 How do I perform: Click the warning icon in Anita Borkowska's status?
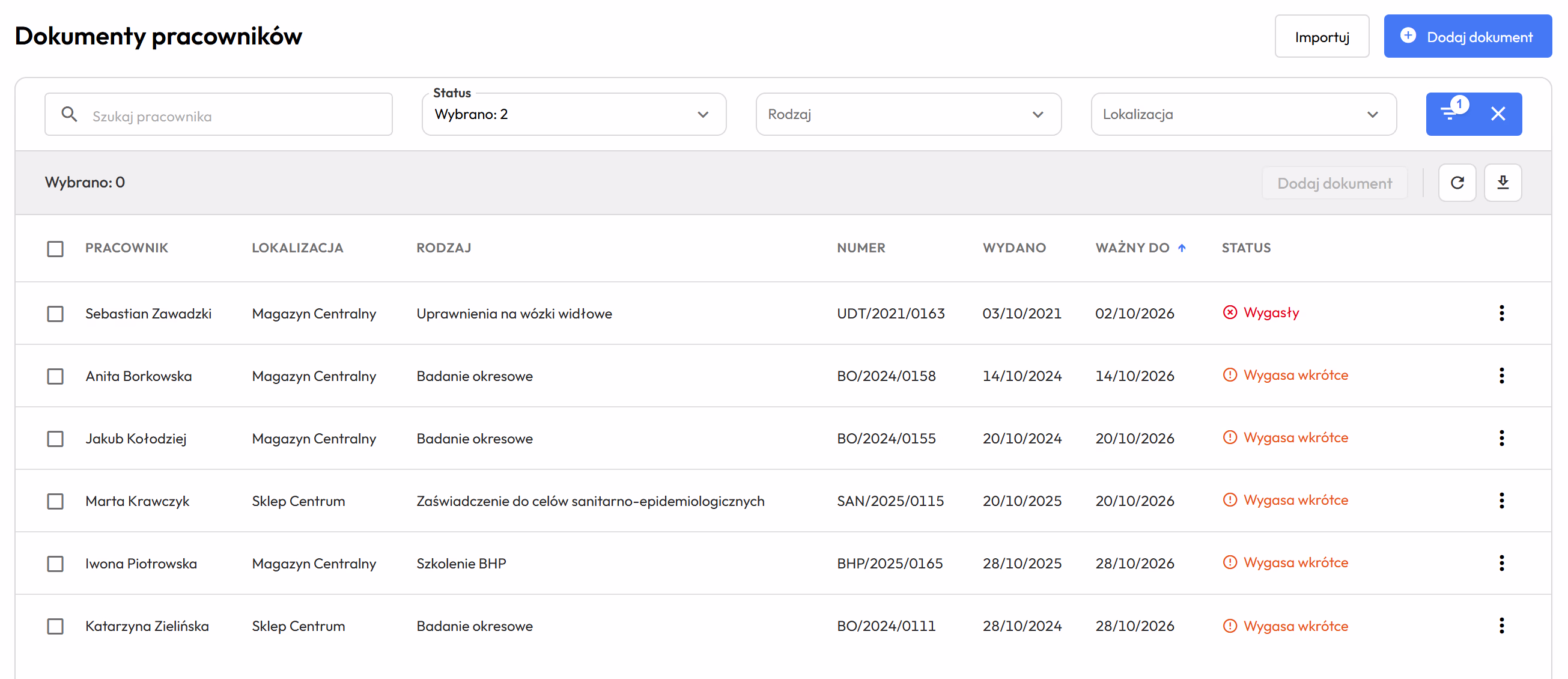click(1230, 375)
